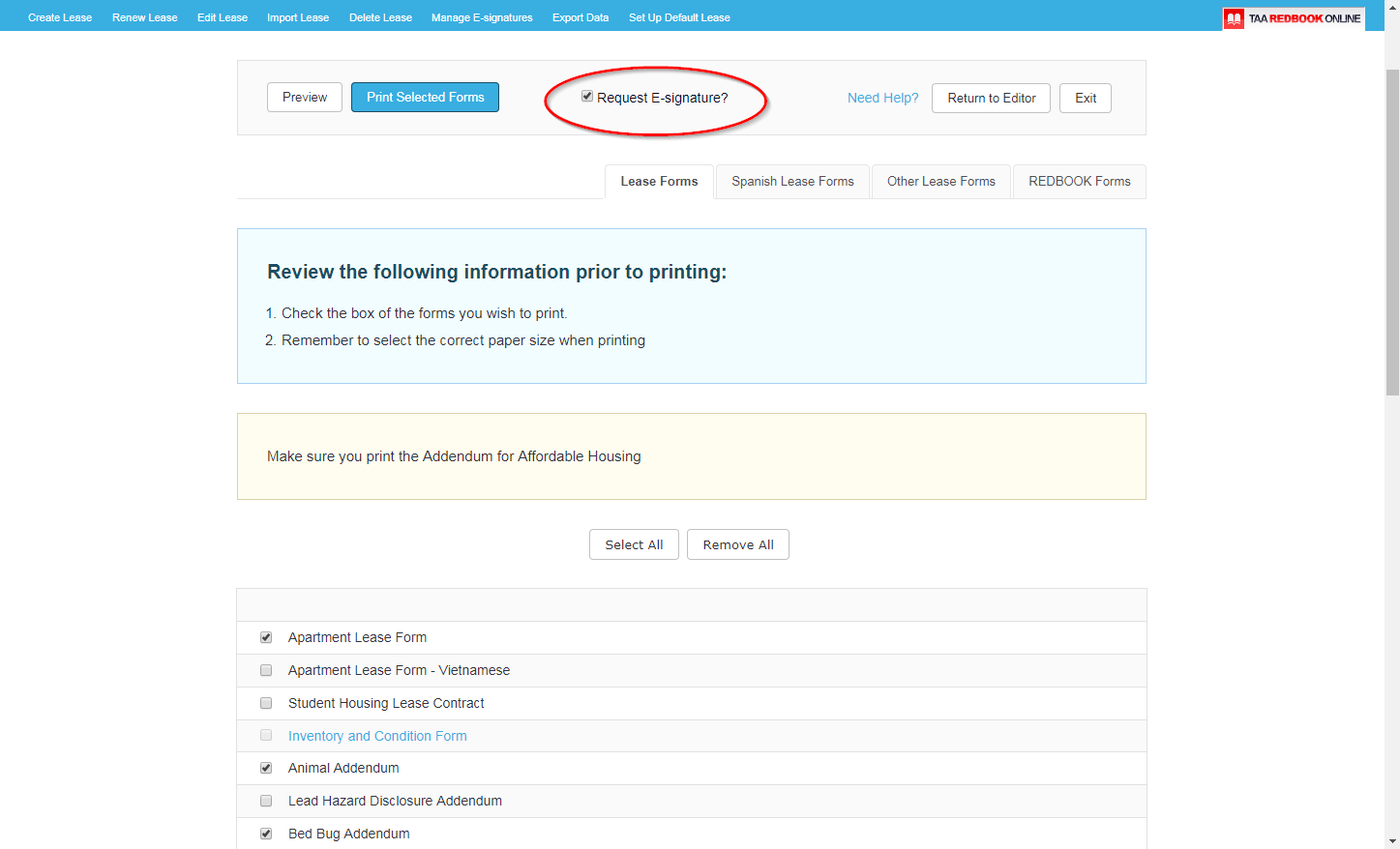
Task: Click the Print Selected Forms button
Action: tap(425, 97)
